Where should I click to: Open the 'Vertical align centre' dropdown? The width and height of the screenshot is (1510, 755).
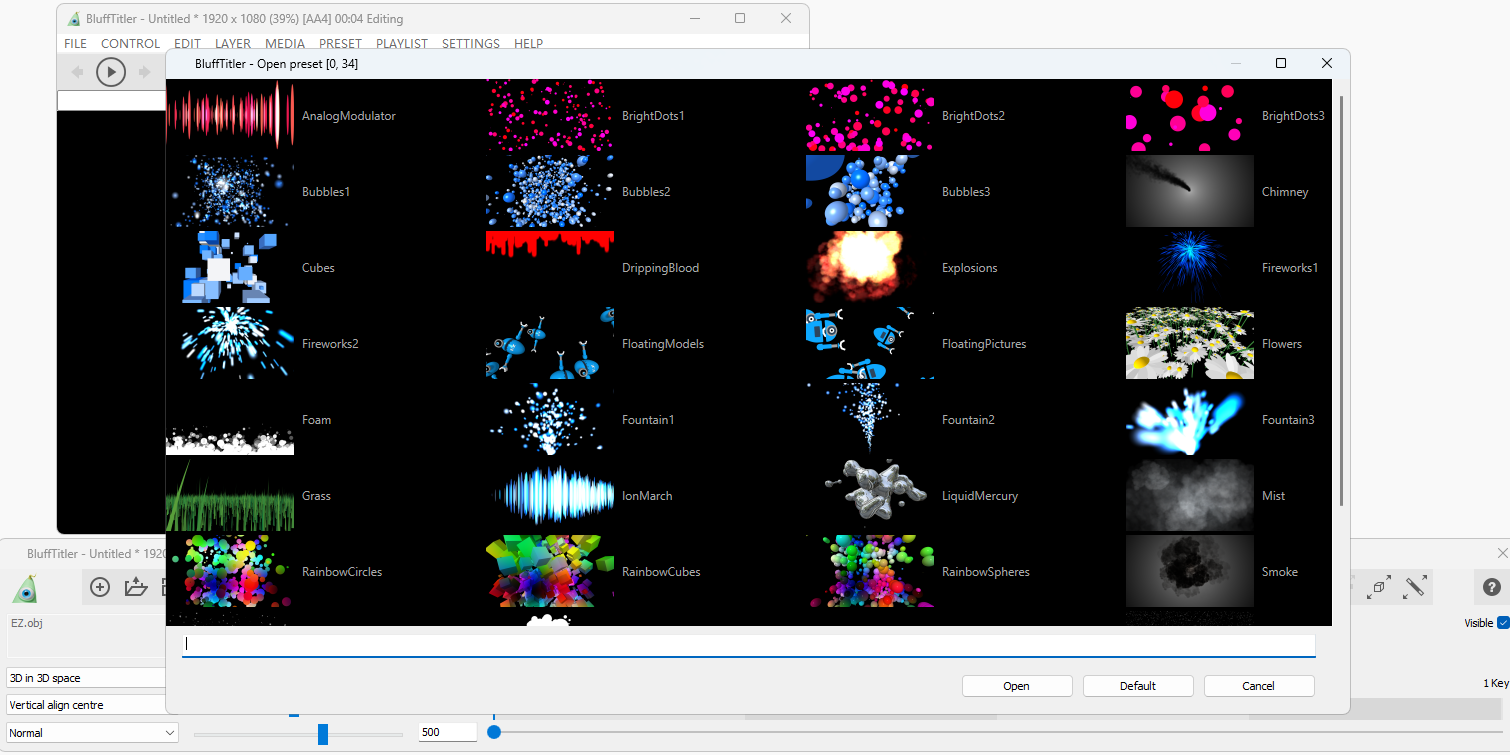click(86, 705)
